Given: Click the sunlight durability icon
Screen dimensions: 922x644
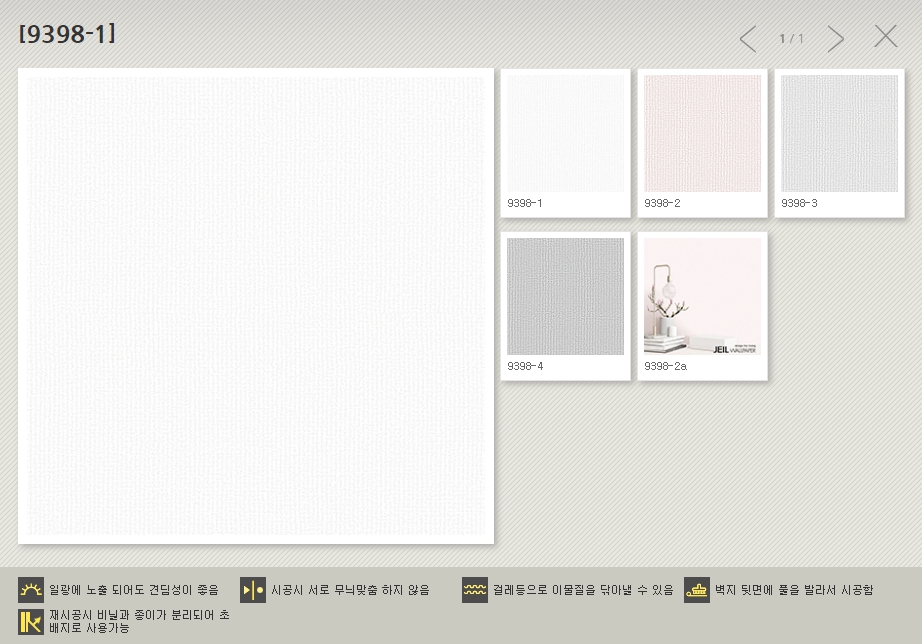Looking at the screenshot, I should [x=31, y=590].
